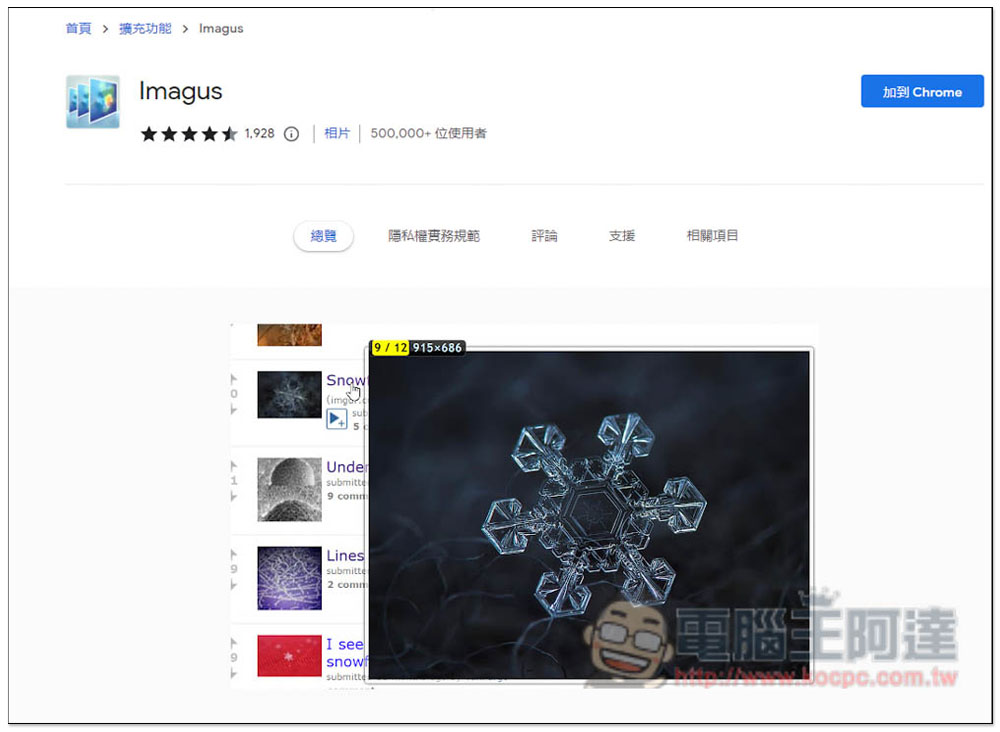
Task: Downvote the Under post arrow
Action: pyautogui.click(x=233, y=497)
